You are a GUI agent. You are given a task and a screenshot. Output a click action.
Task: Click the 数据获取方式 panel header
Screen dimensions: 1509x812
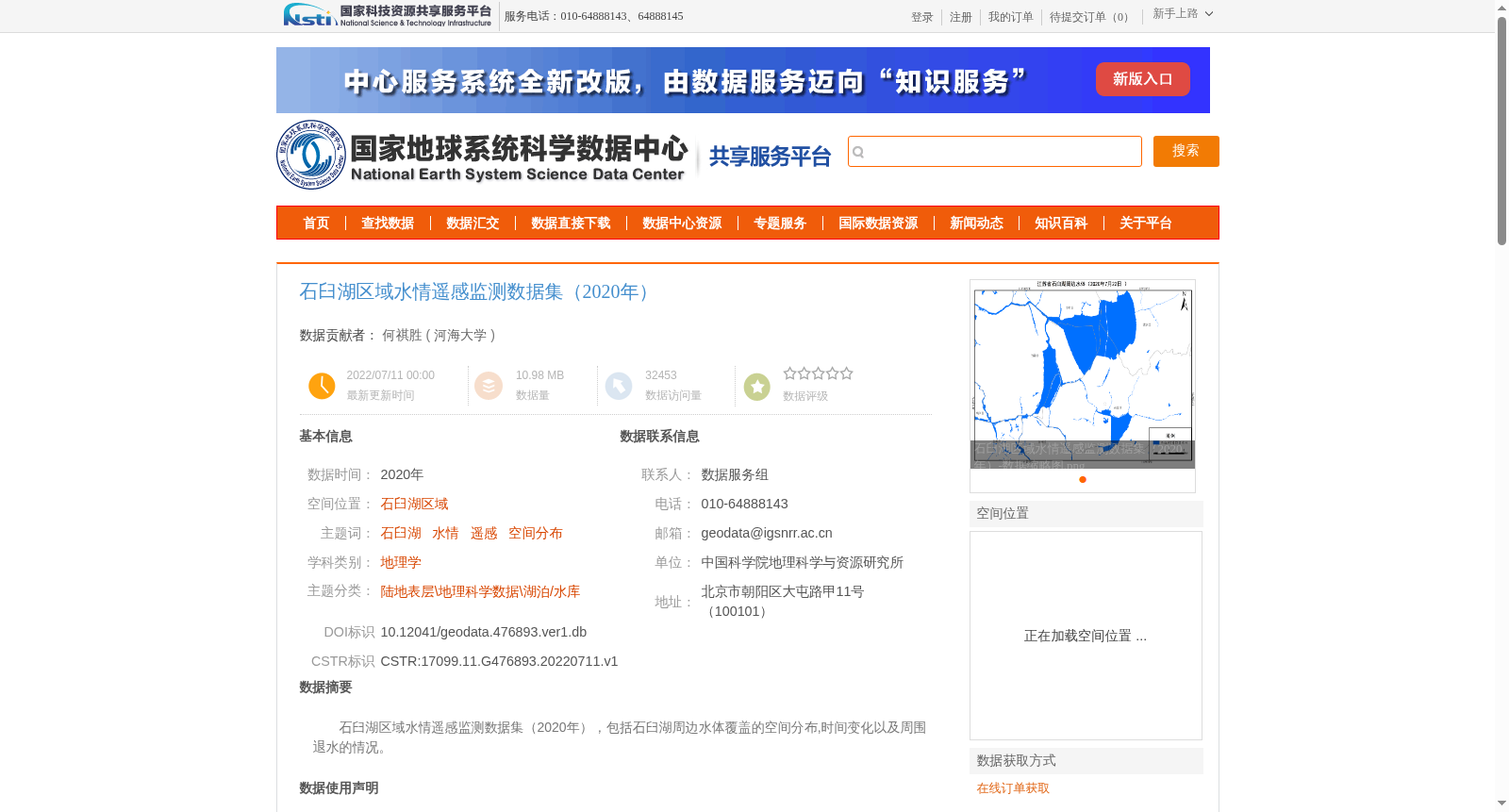click(1086, 761)
